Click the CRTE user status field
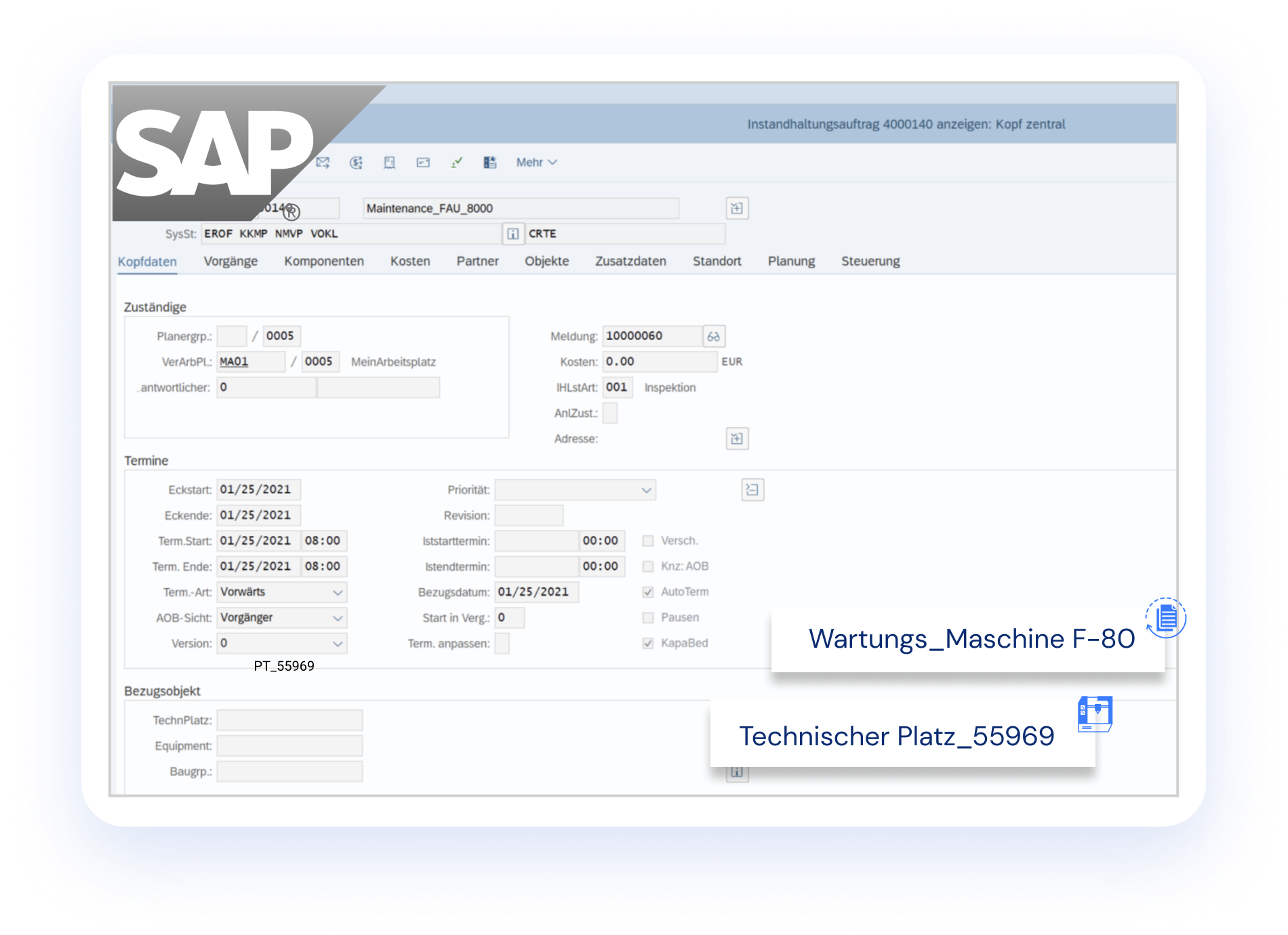This screenshot has width=1288, height=935. 625,234
